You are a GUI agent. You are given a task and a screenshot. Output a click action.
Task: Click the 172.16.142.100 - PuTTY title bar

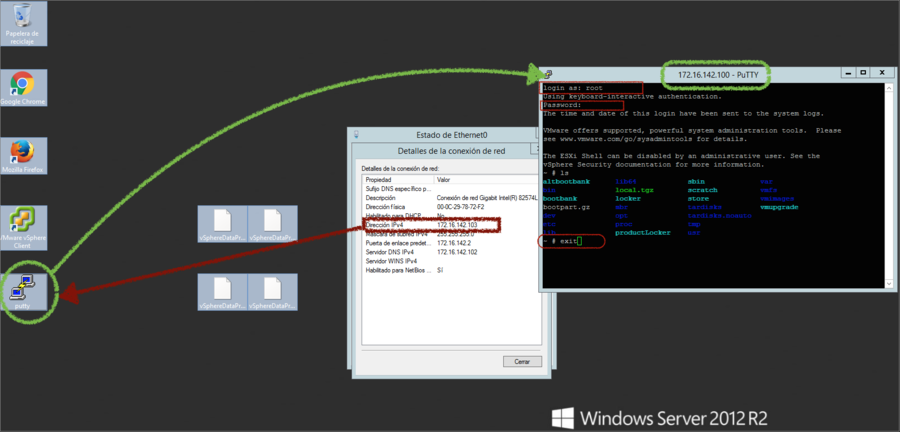click(x=720, y=75)
